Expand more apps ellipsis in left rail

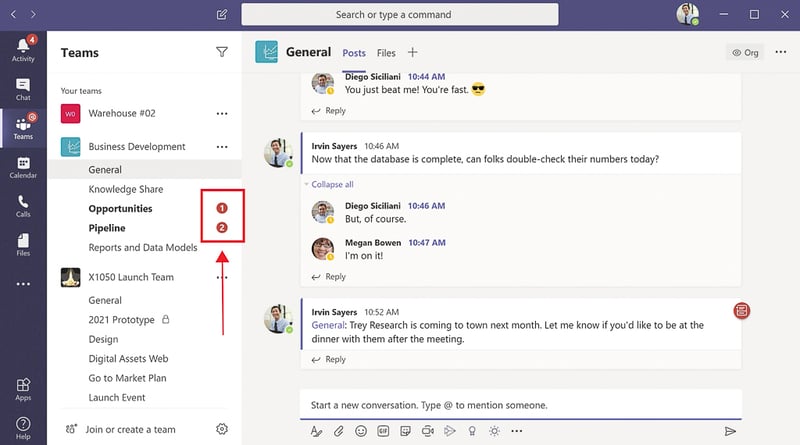[x=23, y=284]
